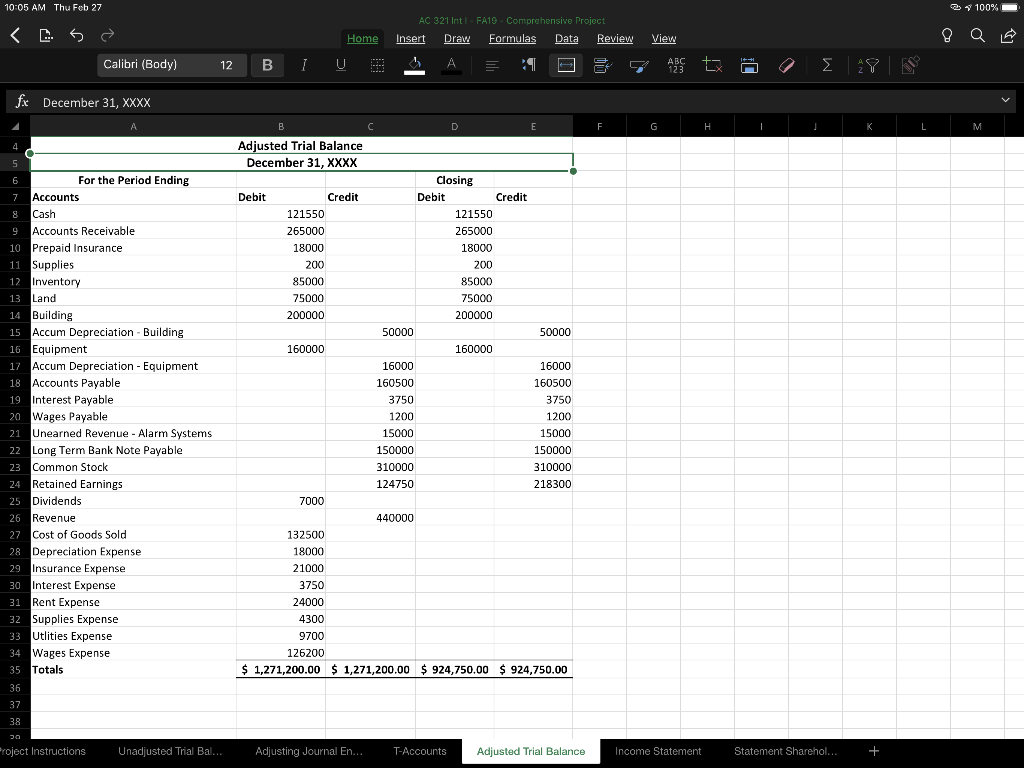Open the ABC 123 number format
This screenshot has width=1024, height=768.
pyautogui.click(x=676, y=65)
